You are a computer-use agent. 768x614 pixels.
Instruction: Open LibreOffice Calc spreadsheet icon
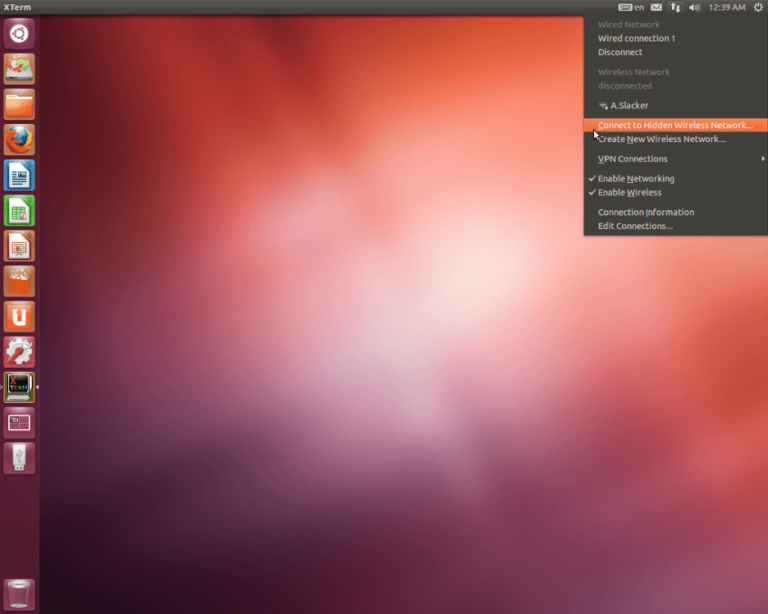[x=19, y=210]
